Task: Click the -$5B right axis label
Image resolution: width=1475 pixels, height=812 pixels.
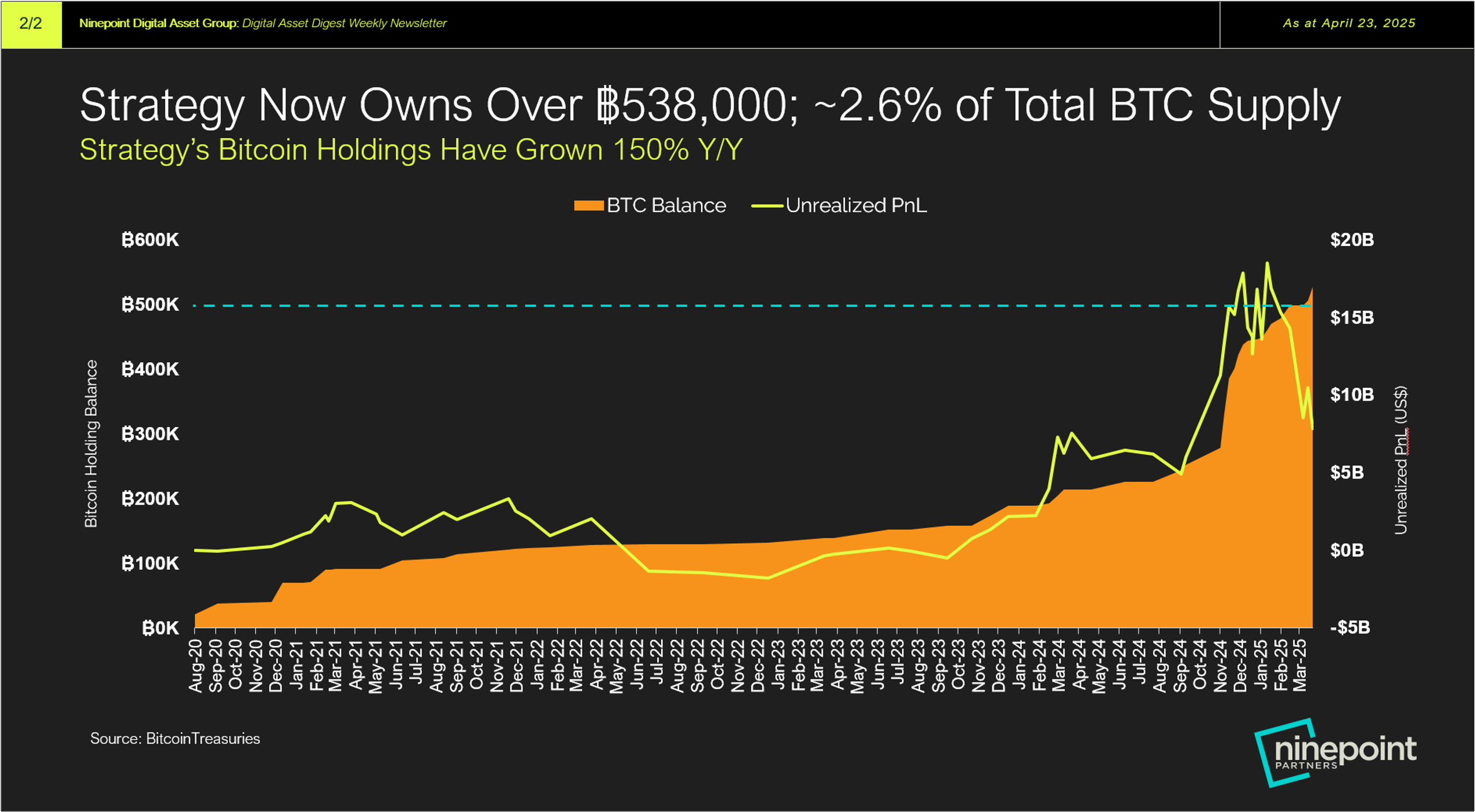Action: 1350,628
